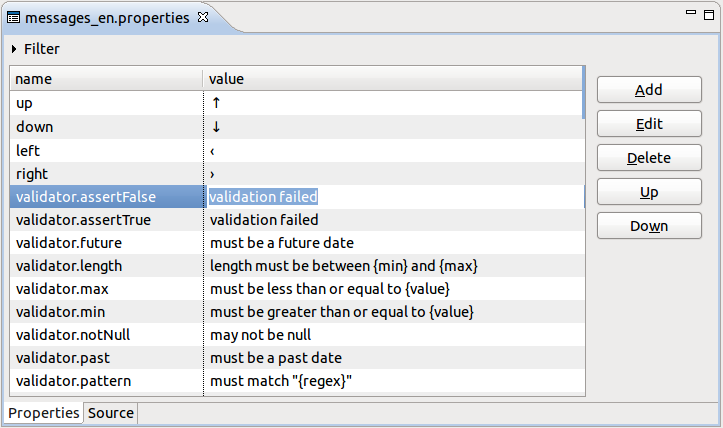Maximize the editor pane
This screenshot has height=428, width=723.
709,14
